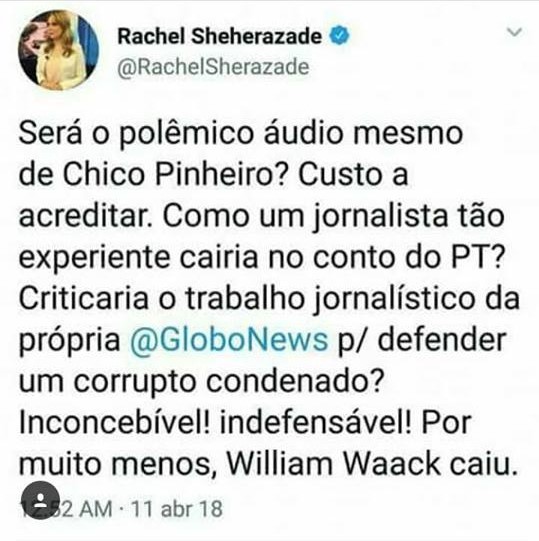Click the word experiente in the tweet
539x541 pixels.
tap(94, 258)
